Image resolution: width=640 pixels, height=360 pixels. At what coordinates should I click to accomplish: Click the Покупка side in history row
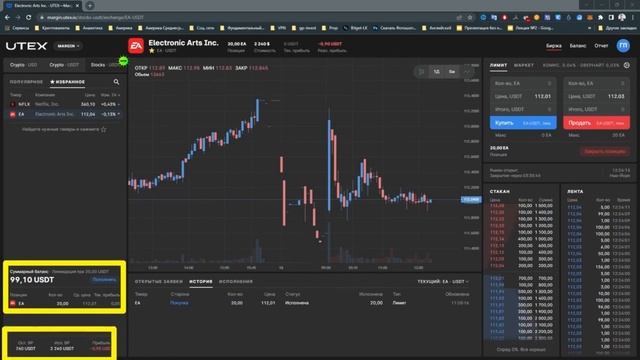click(179, 303)
